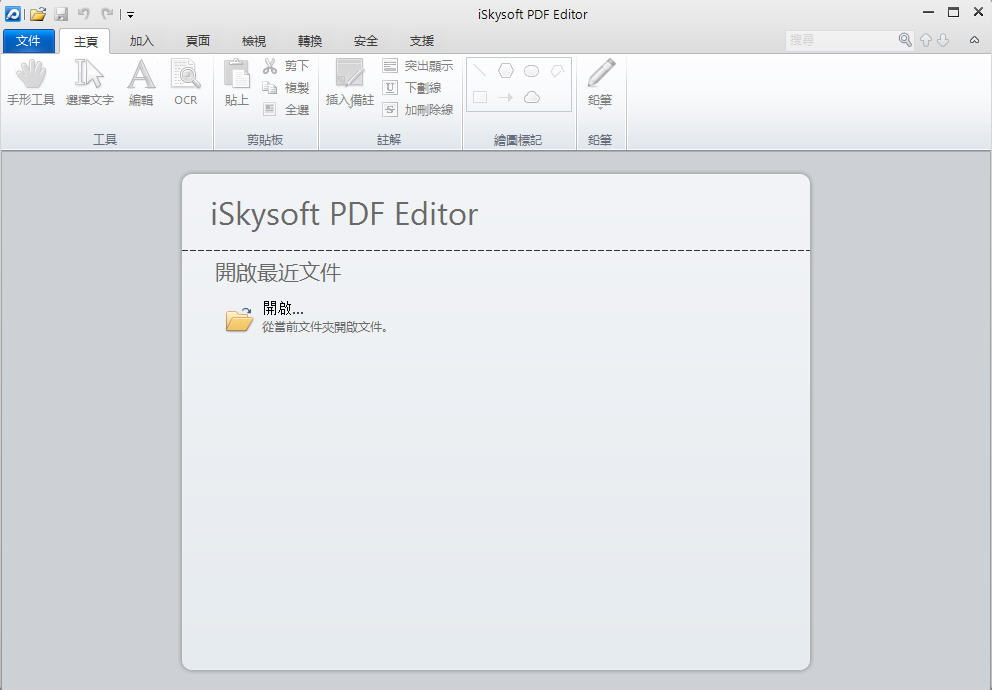Open a file via quick access folder icon
The width and height of the screenshot is (992, 690).
pyautogui.click(x=38, y=14)
